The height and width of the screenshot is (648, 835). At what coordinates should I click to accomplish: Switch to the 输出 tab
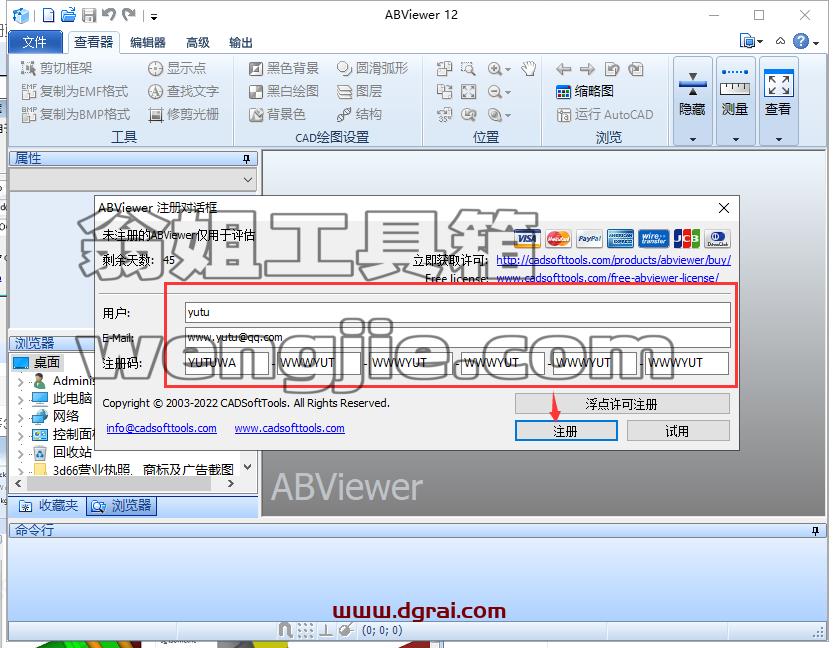click(x=241, y=43)
